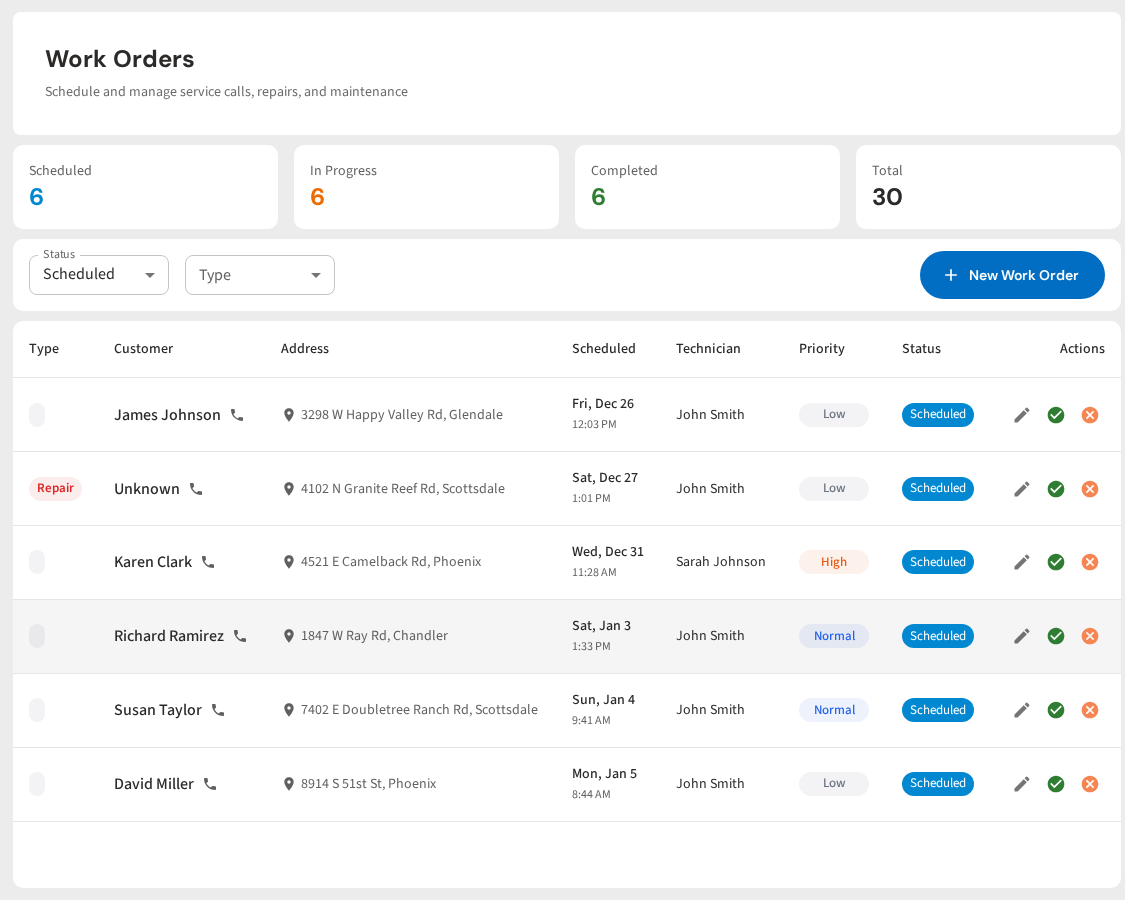Image resolution: width=1125 pixels, height=900 pixels.
Task: Cancel Susan Taylor's work order with the red X
Action: point(1090,710)
